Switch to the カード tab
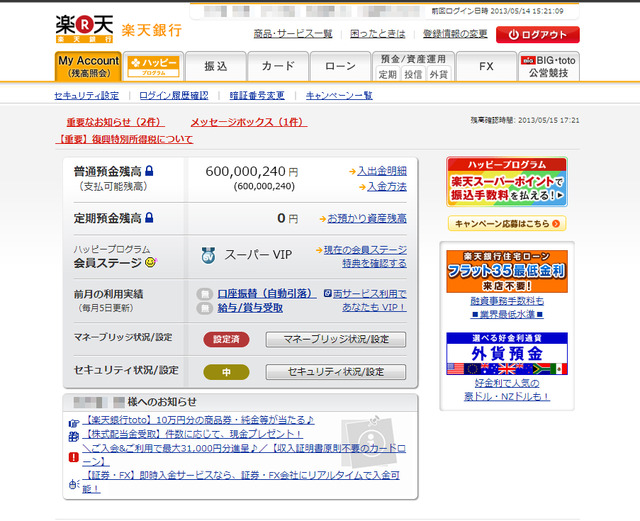 pyautogui.click(x=278, y=67)
